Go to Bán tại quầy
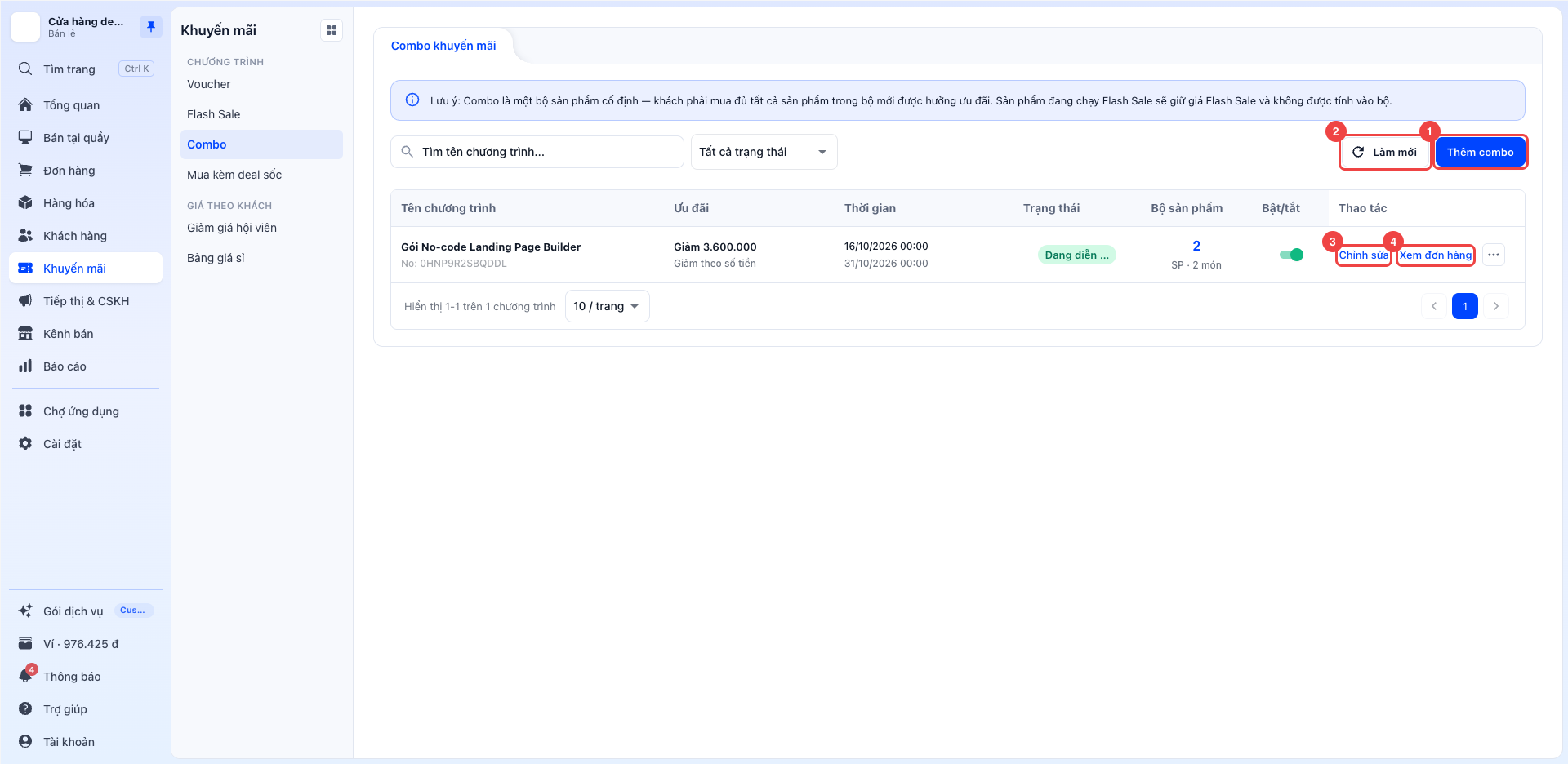 [x=86, y=138]
